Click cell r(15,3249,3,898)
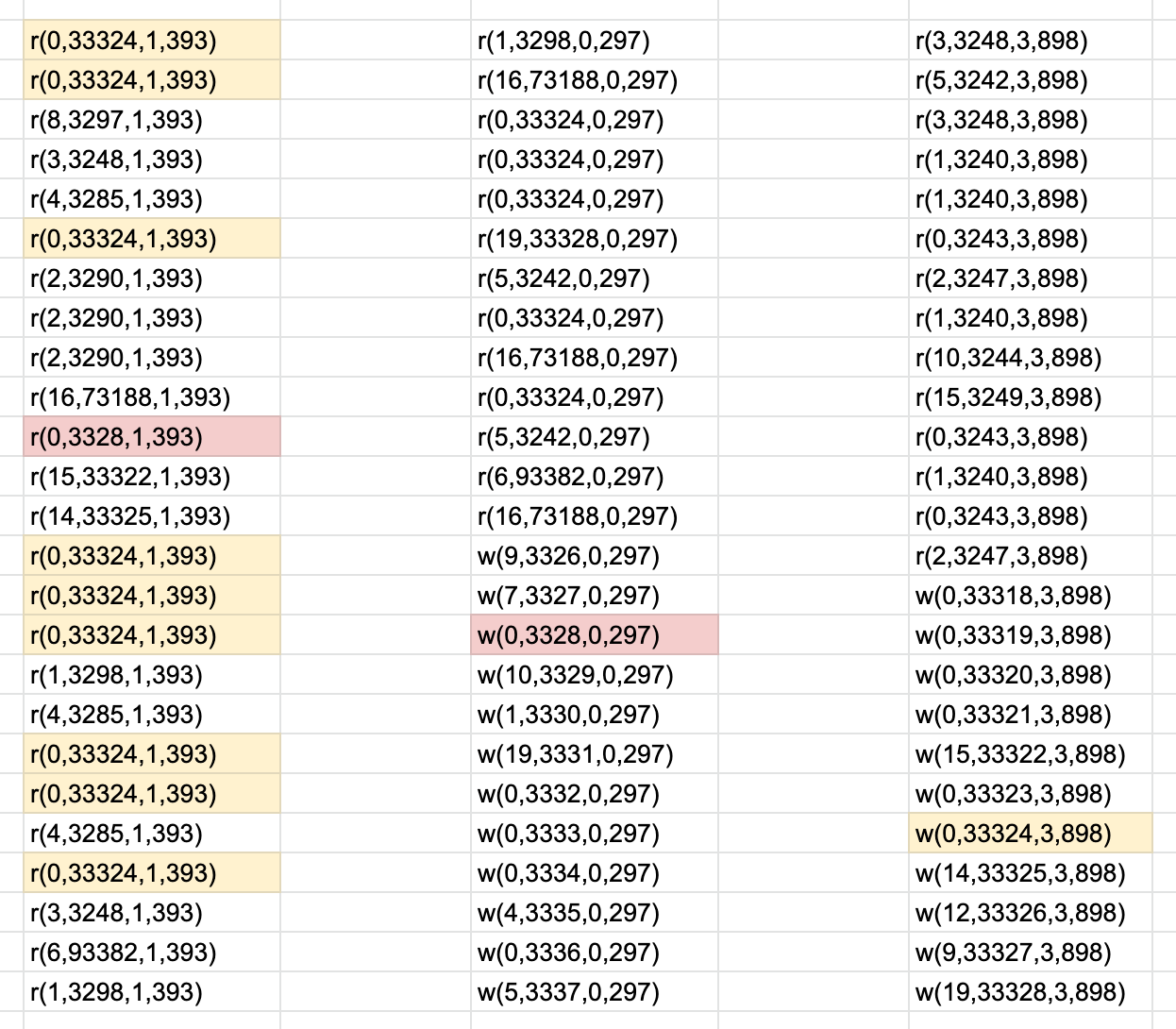Screen dimensions: 1176x1029 point(1030,397)
